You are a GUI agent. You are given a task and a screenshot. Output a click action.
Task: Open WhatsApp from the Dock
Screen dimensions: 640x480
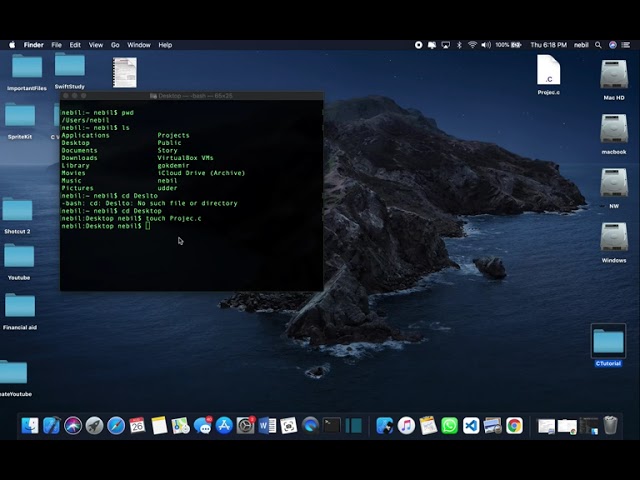(x=449, y=426)
